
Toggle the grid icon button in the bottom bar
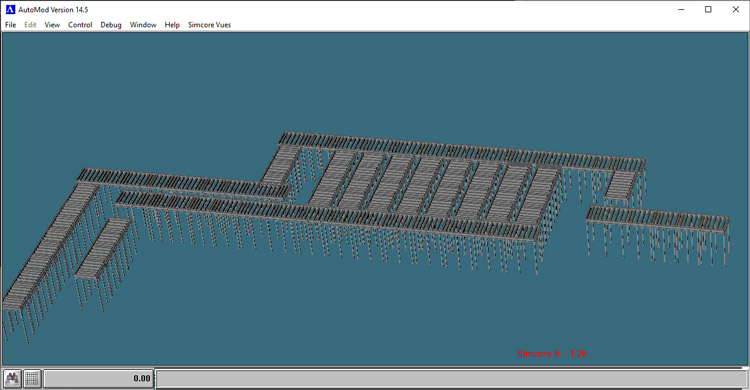pos(32,379)
